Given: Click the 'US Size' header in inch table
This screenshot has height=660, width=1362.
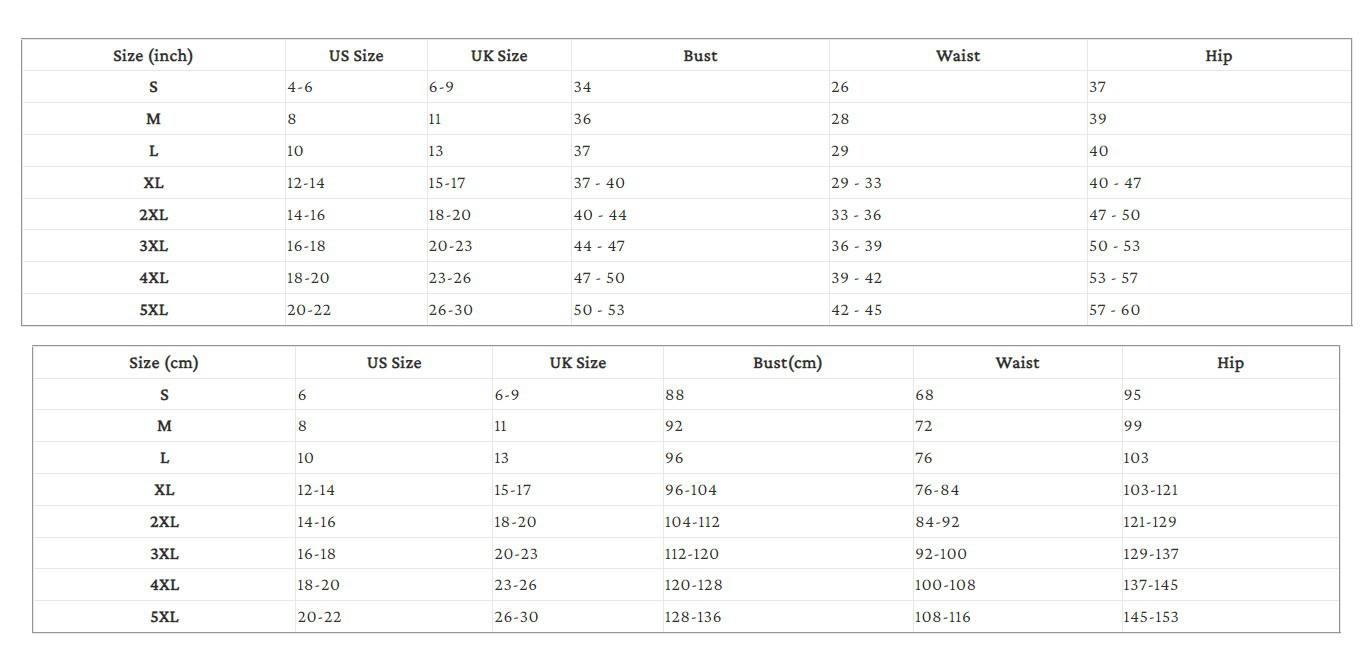Looking at the screenshot, I should coord(356,56).
